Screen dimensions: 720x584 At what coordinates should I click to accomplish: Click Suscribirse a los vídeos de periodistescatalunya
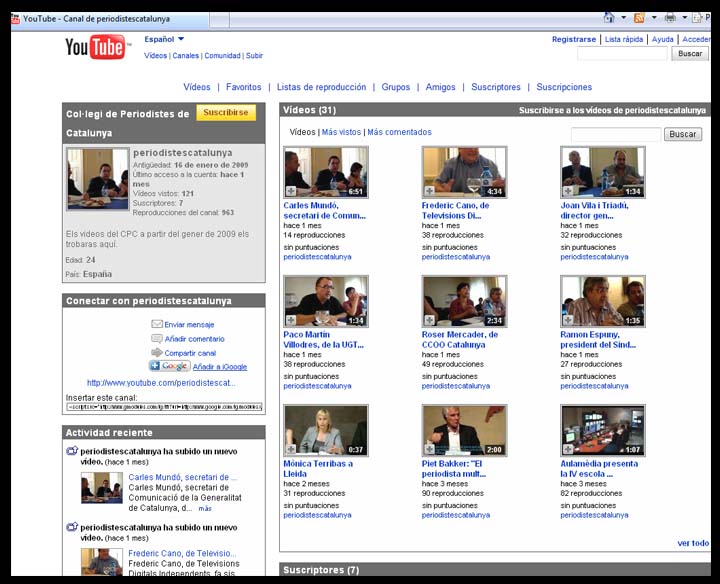click(x=612, y=110)
